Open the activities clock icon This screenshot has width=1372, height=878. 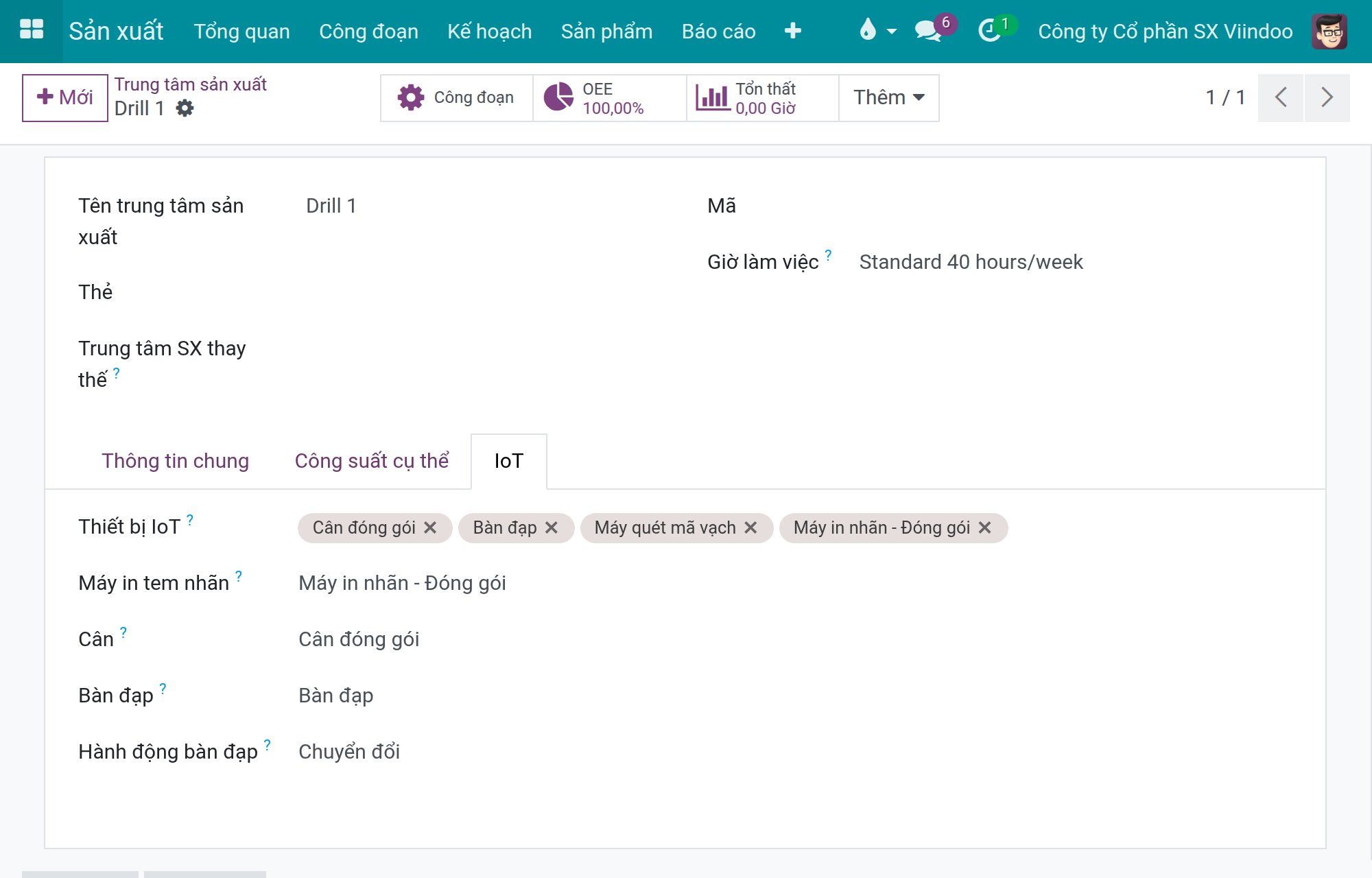point(990,31)
